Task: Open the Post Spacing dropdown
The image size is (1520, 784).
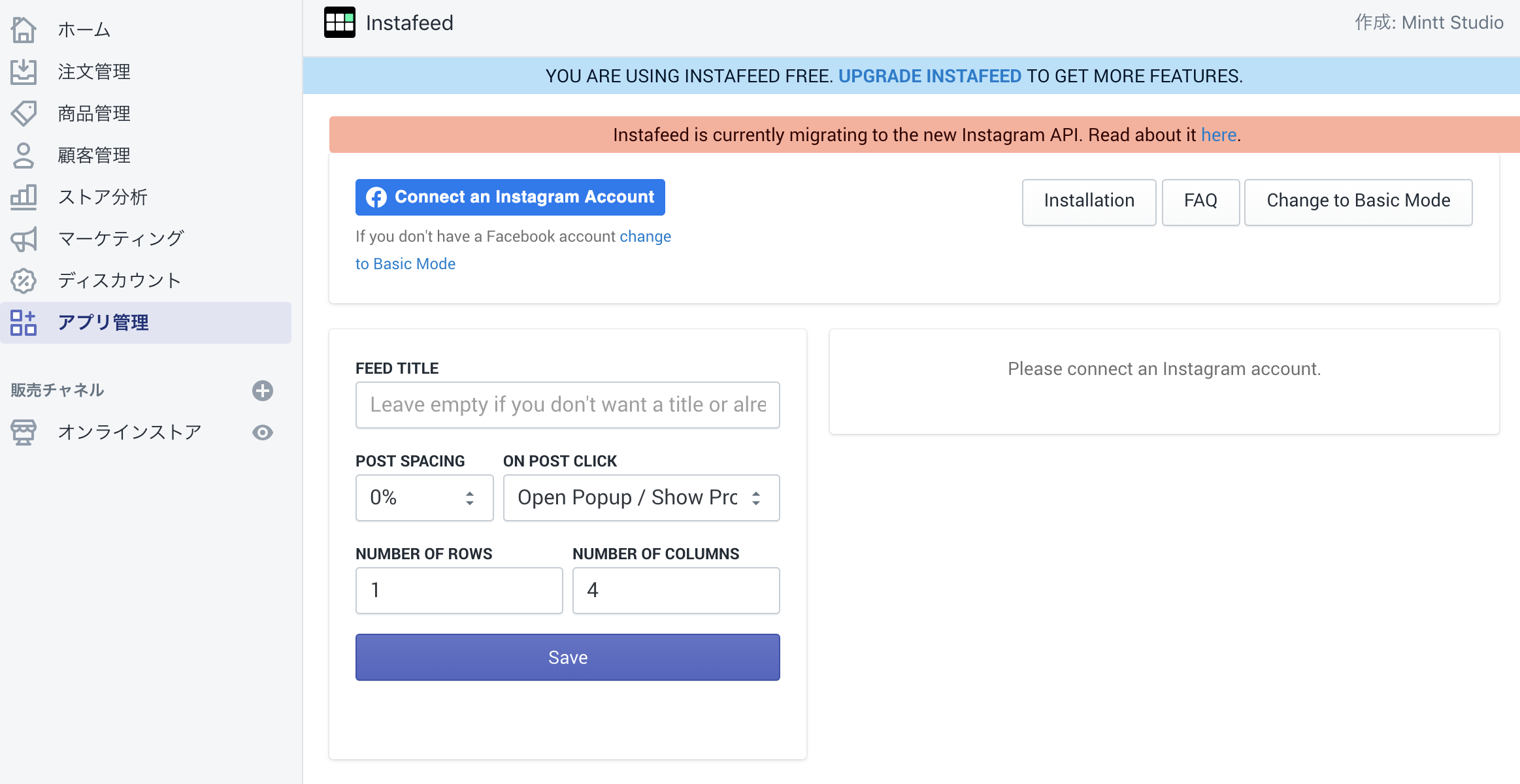Action: [x=424, y=498]
